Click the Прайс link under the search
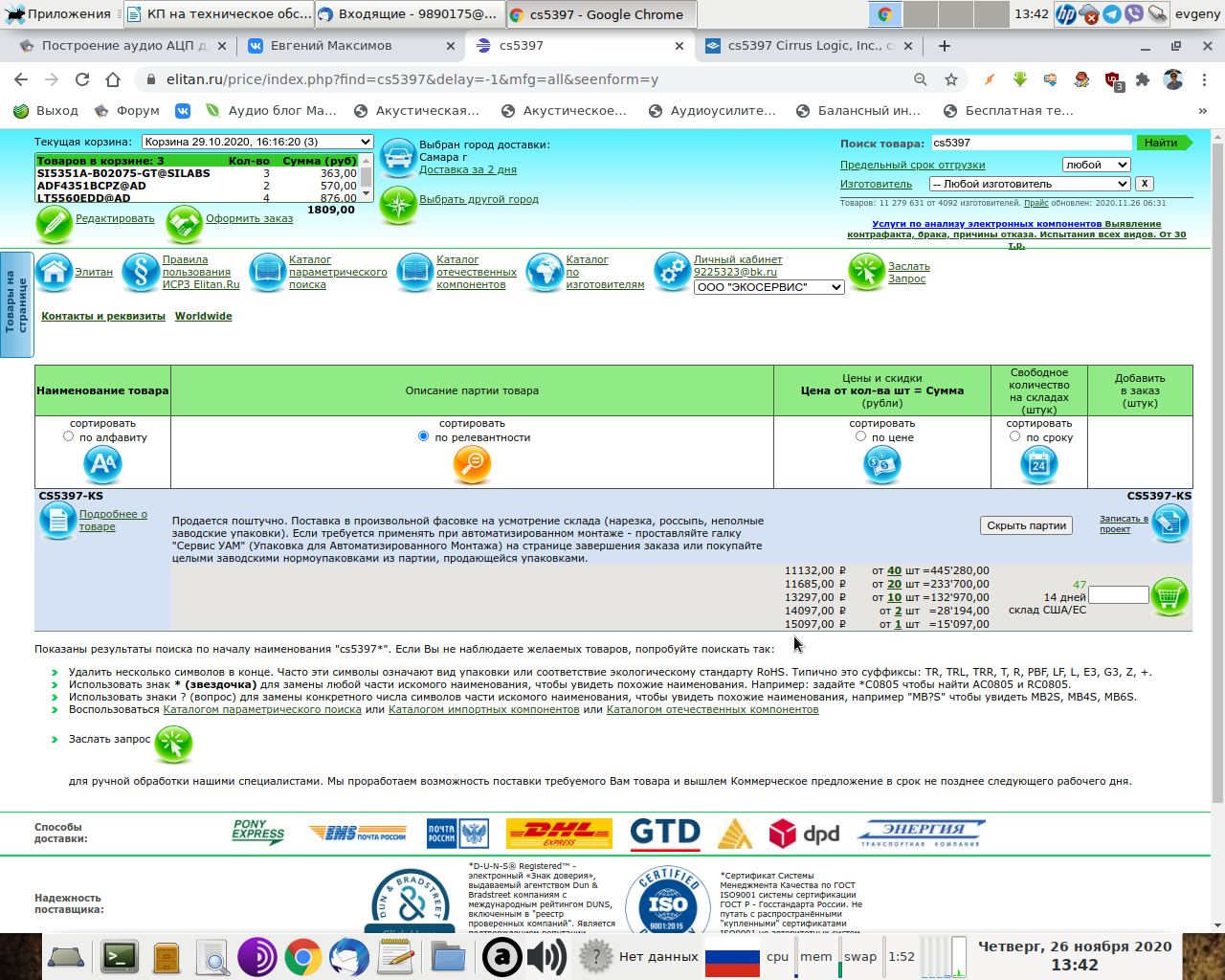The image size is (1225, 980). click(1036, 203)
